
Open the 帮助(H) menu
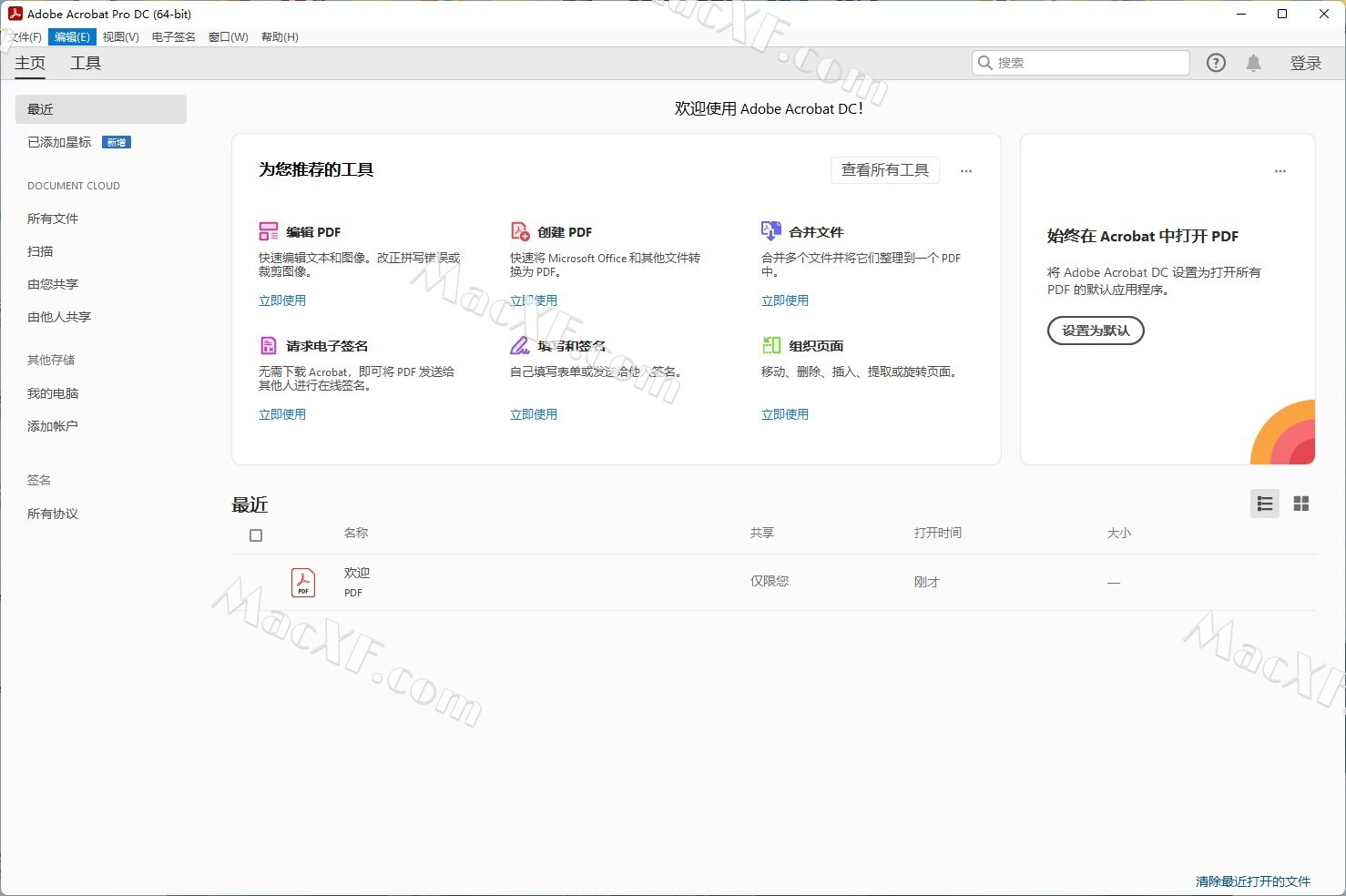tap(280, 37)
